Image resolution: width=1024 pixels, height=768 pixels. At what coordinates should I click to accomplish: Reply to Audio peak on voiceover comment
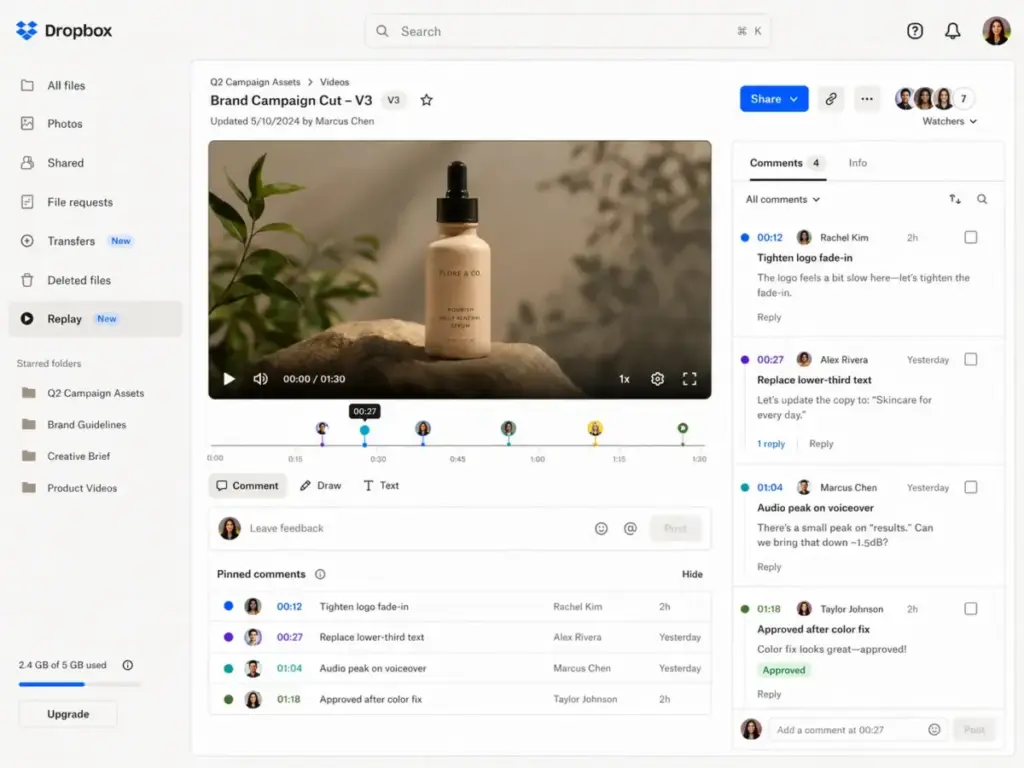[769, 567]
